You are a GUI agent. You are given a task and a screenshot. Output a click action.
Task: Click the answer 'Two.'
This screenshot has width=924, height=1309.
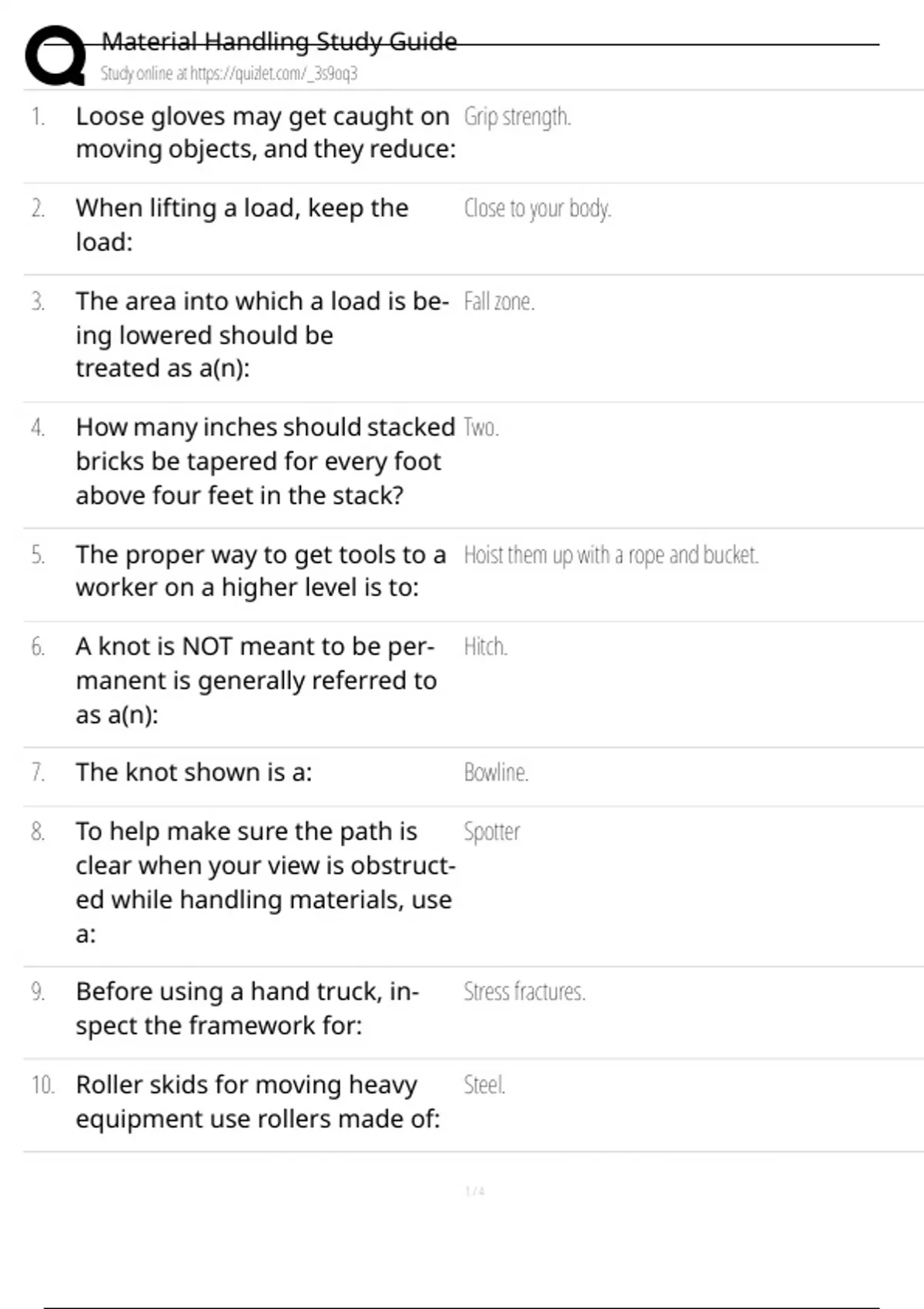(x=480, y=427)
